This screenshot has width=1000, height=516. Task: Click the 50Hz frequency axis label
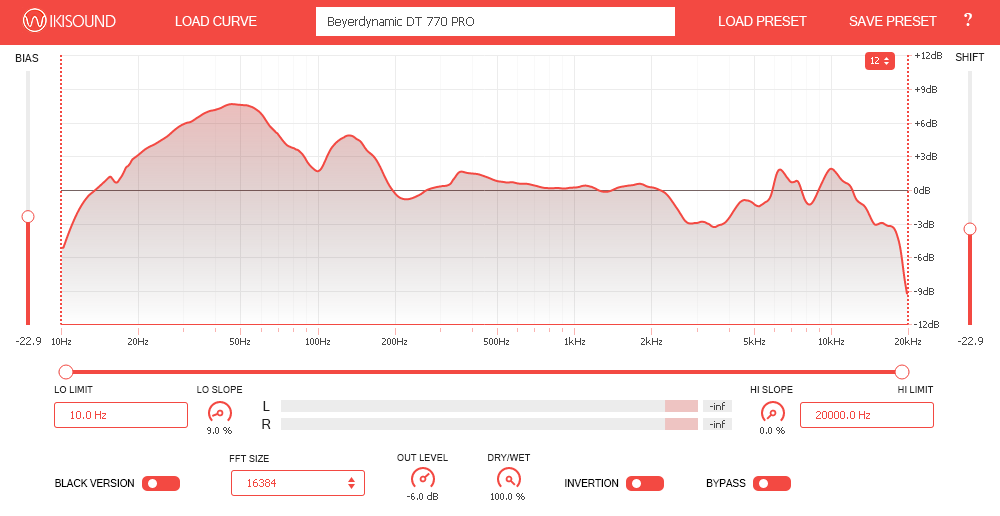click(x=240, y=342)
